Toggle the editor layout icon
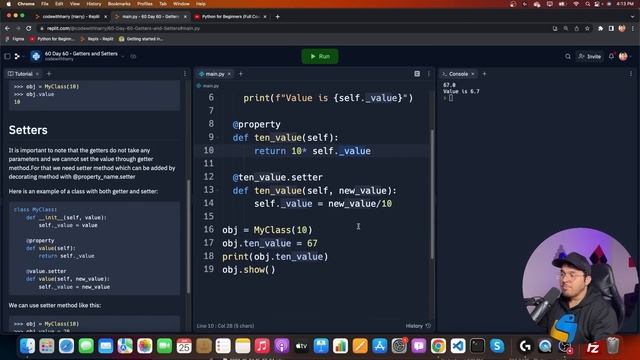 pos(417,74)
